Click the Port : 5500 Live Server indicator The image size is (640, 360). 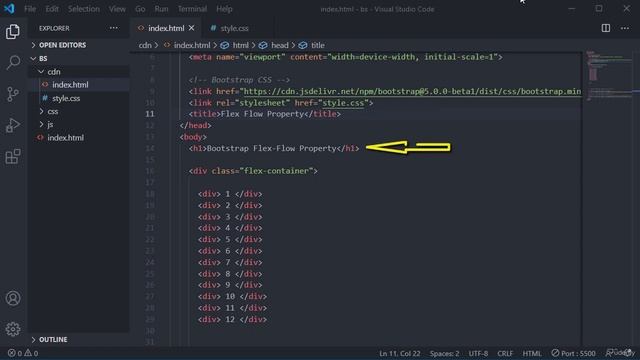(x=573, y=353)
